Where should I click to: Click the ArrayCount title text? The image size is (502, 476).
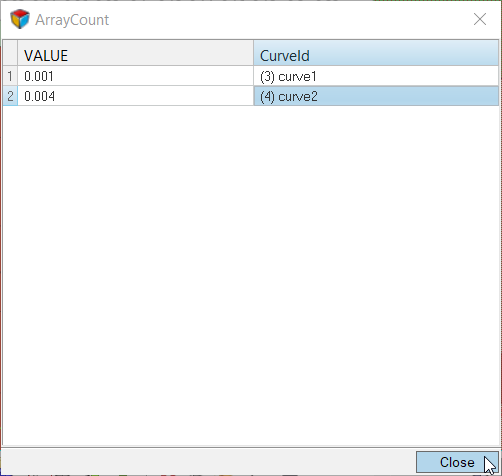click(x=72, y=20)
